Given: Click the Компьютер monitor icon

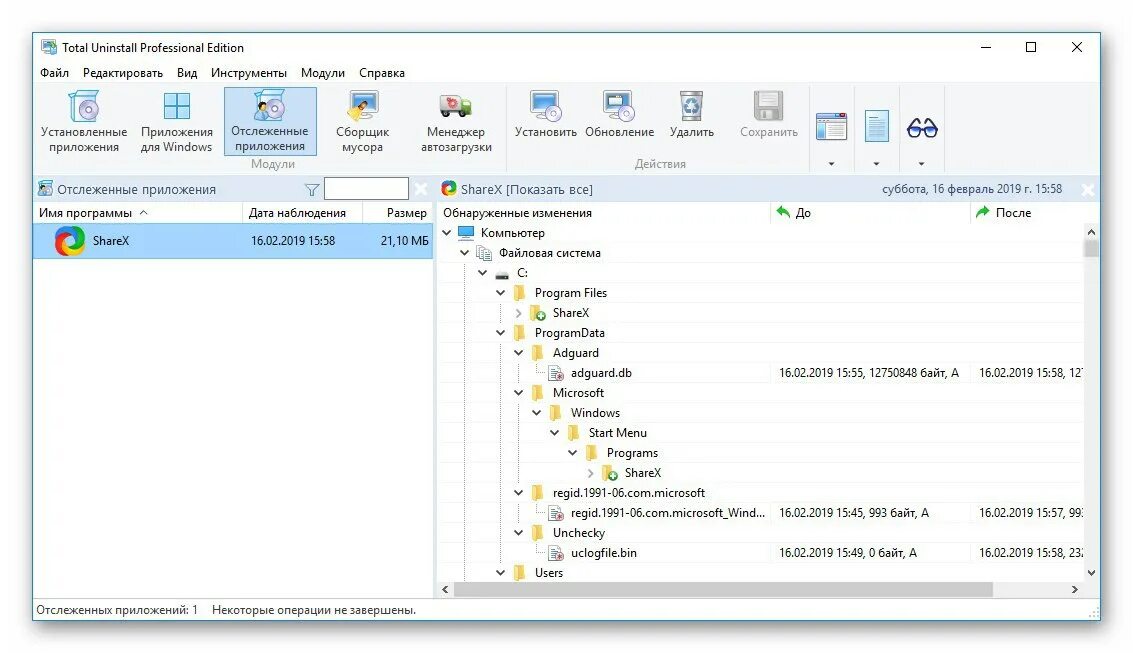Looking at the screenshot, I should click(466, 233).
